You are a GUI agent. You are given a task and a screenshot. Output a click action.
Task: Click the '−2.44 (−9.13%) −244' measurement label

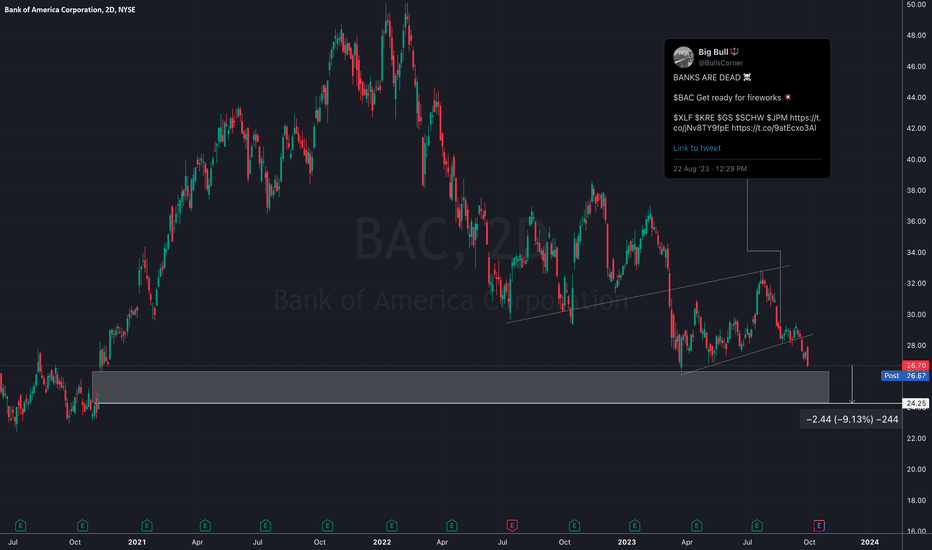pos(852,419)
